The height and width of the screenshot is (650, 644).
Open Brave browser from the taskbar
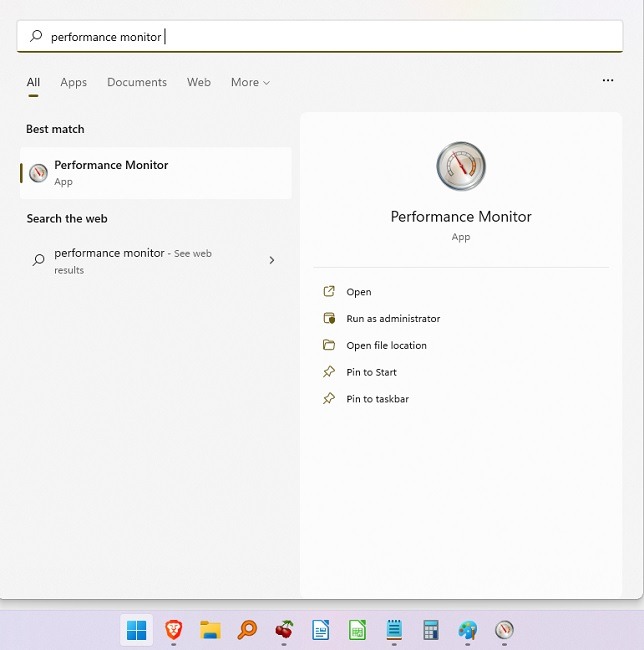(174, 630)
